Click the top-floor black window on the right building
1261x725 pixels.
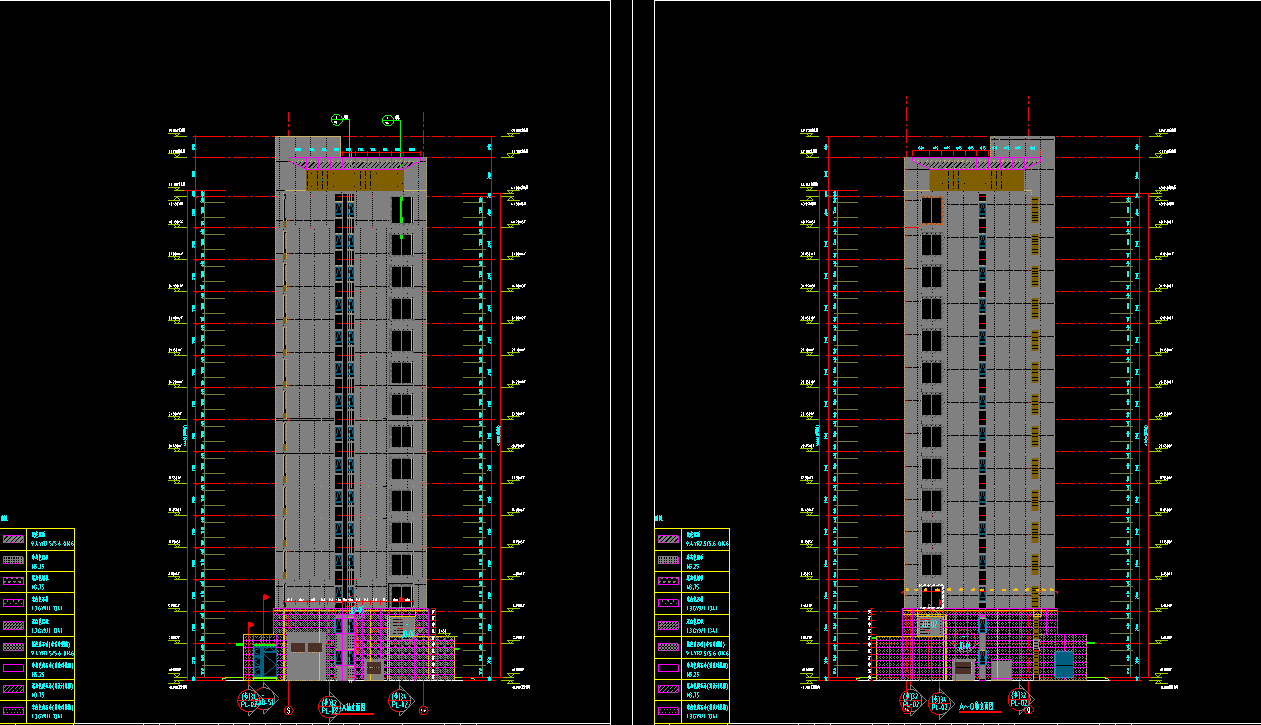tap(931, 210)
